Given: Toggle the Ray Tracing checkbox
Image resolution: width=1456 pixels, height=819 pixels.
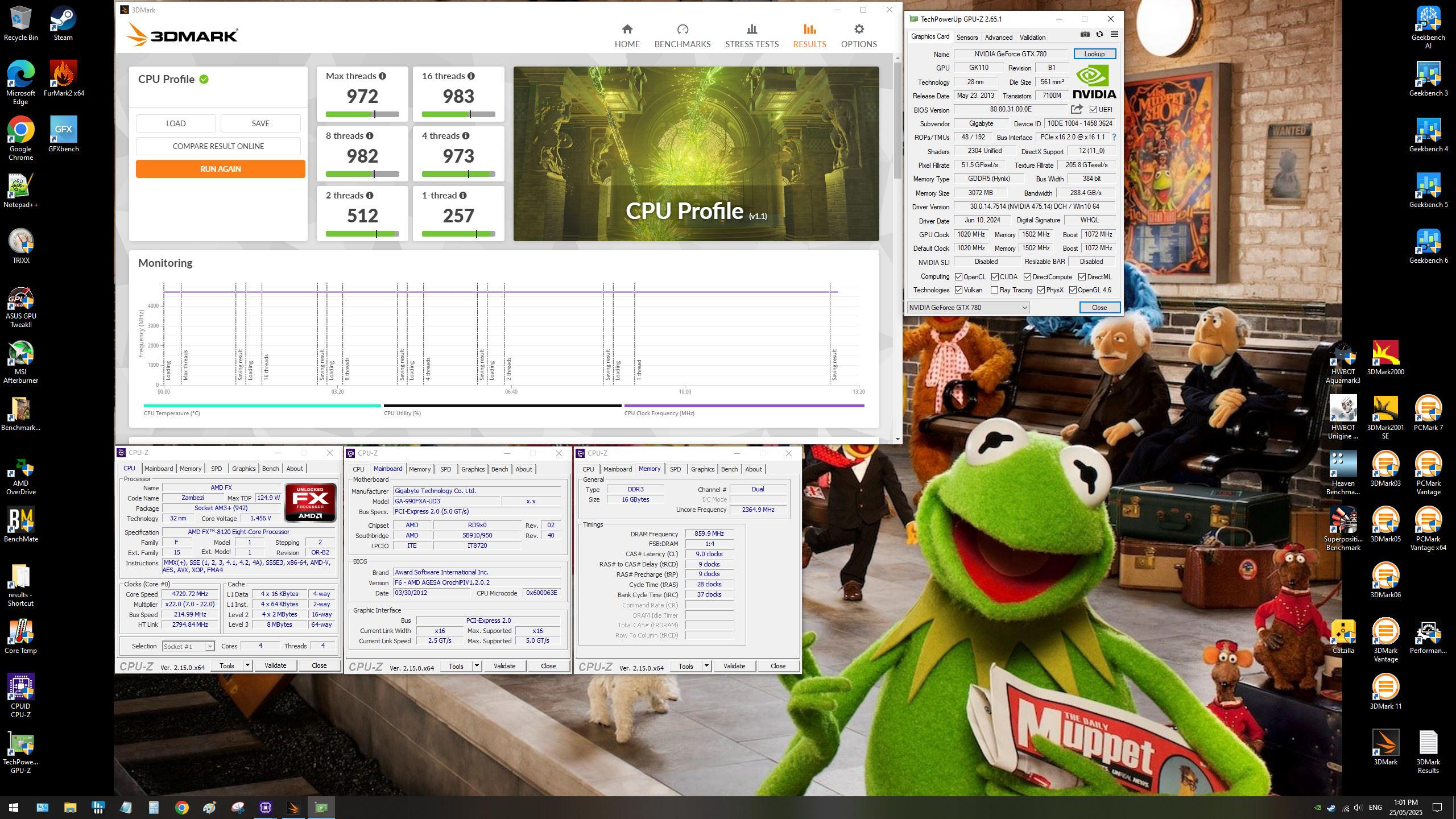Looking at the screenshot, I should [994, 290].
